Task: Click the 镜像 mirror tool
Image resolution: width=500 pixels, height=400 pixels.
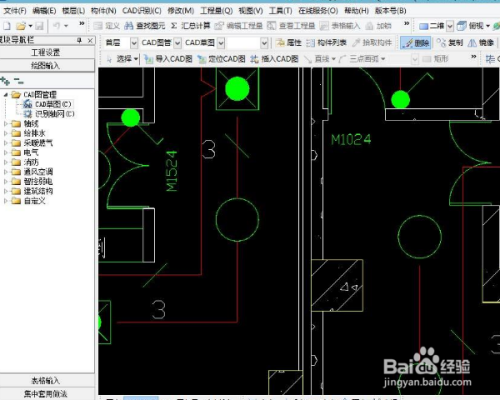Action: tap(481, 43)
